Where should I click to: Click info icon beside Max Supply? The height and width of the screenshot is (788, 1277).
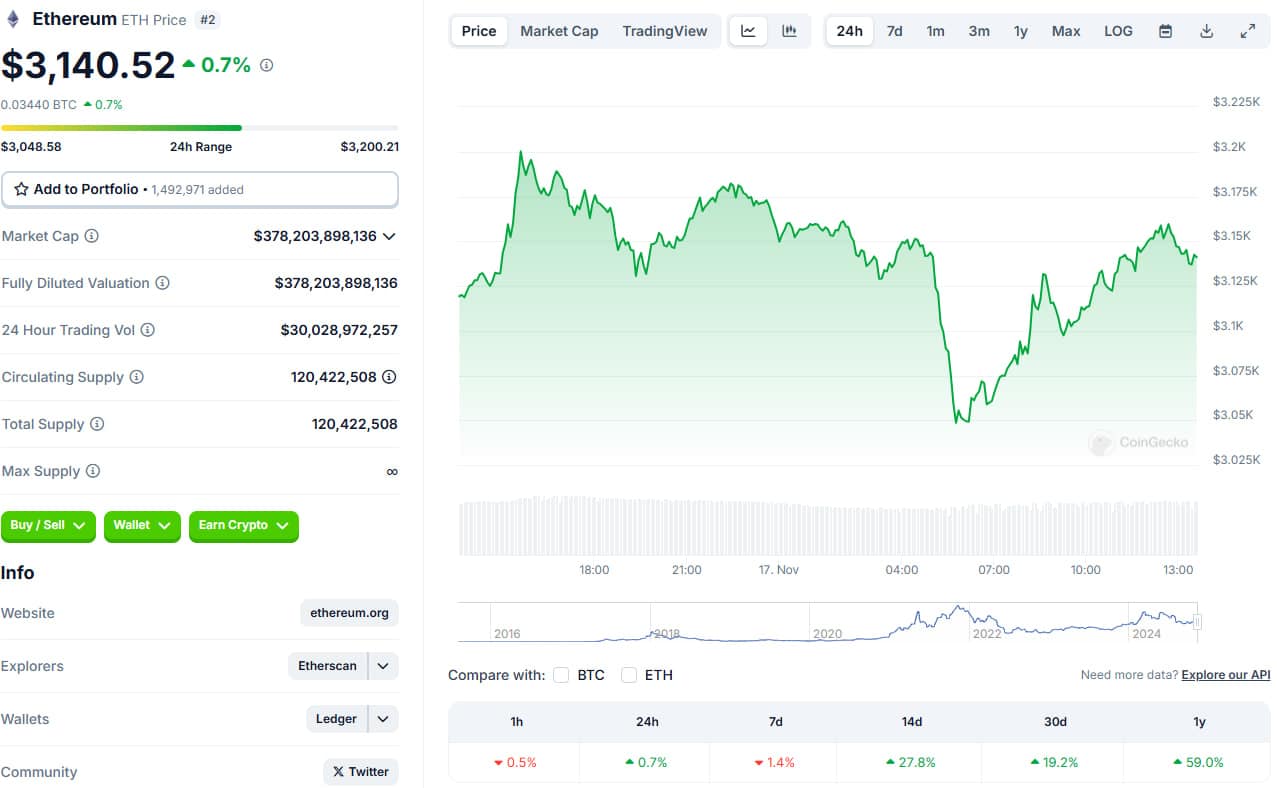click(93, 471)
